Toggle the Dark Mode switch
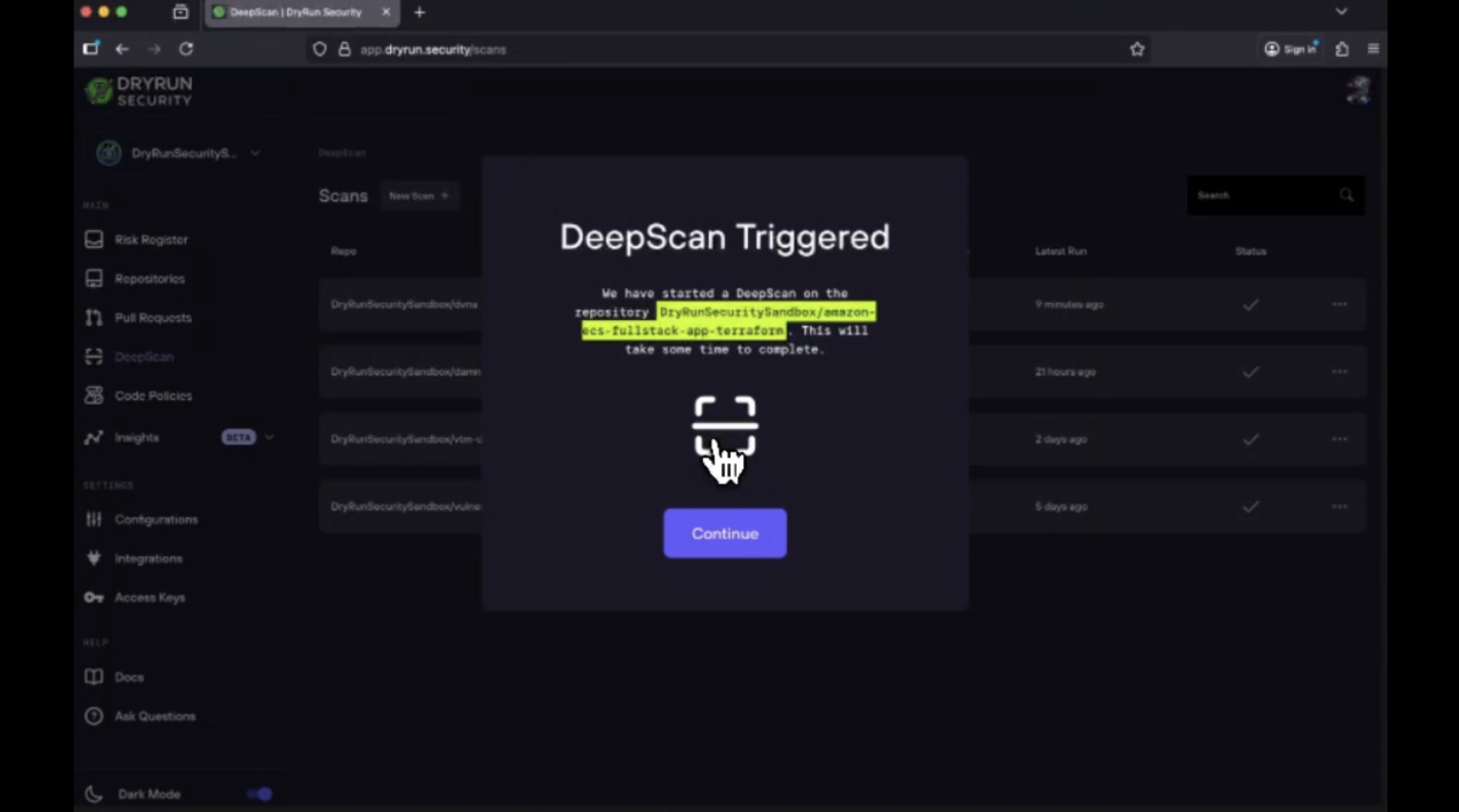Screen dimensions: 1459x812 [x=260, y=794]
